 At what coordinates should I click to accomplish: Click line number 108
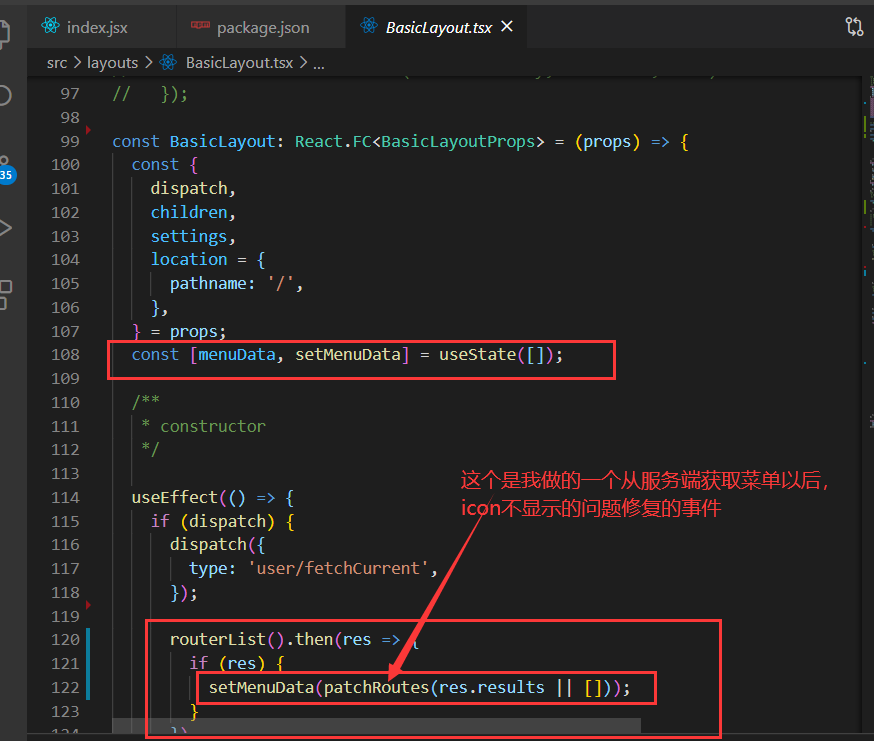(65, 355)
